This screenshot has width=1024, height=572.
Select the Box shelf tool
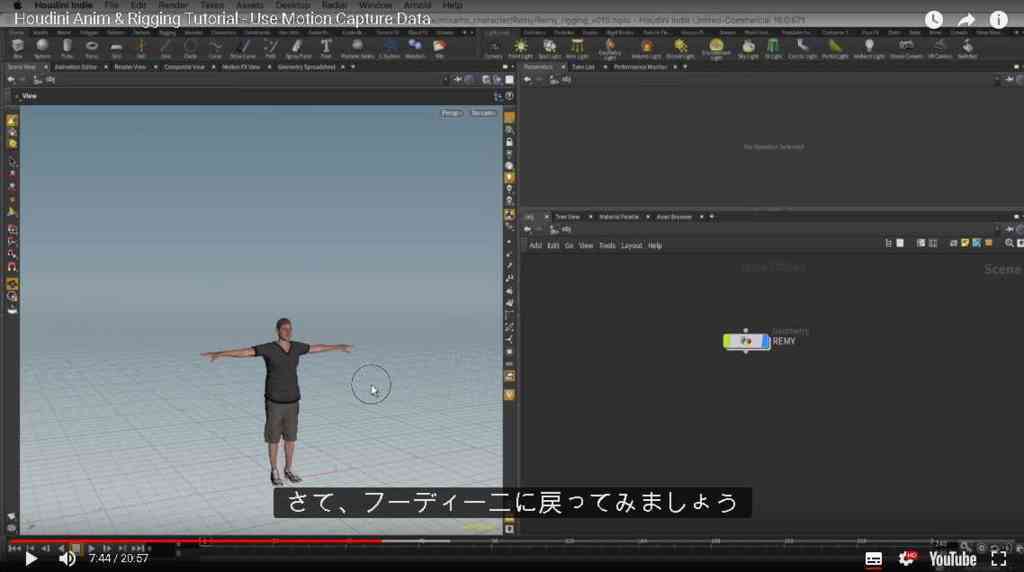coord(18,46)
